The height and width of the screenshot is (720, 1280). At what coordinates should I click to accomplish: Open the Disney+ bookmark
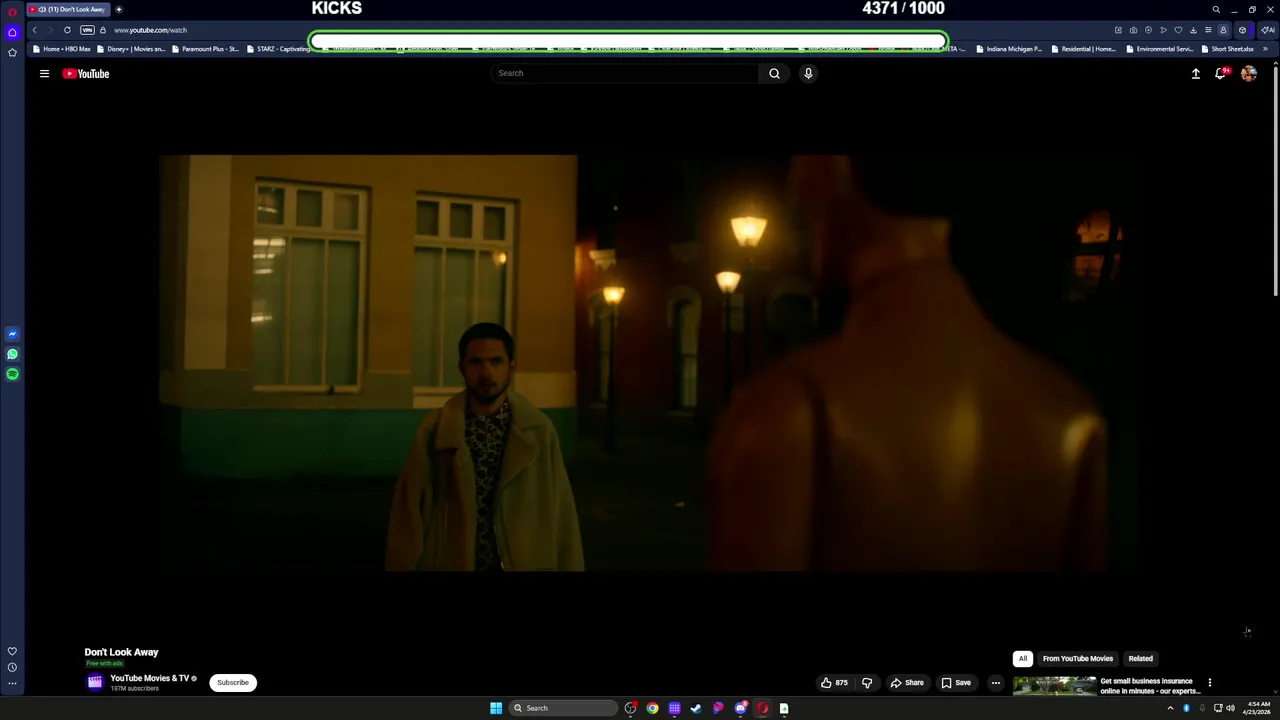[x=131, y=49]
